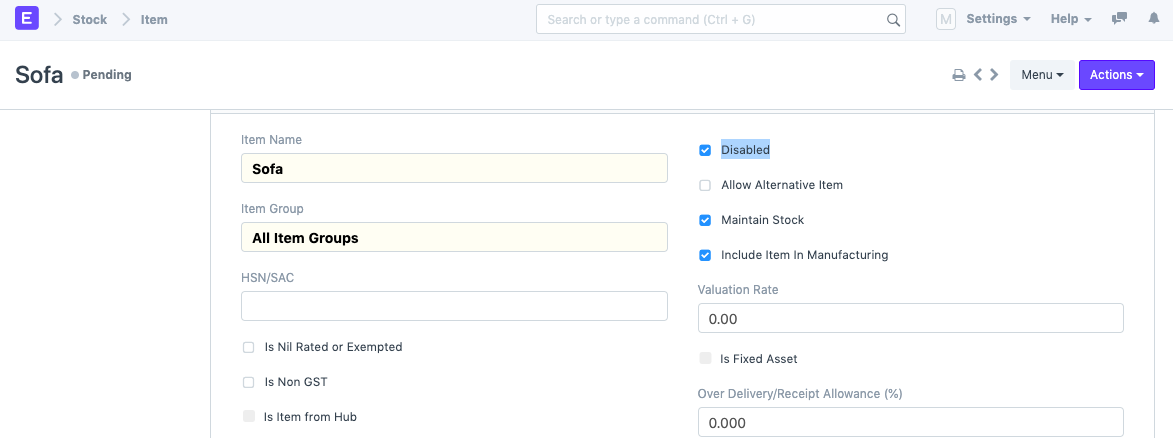Click the user avatar M icon
Image resolution: width=1173 pixels, height=438 pixels.
[946, 19]
